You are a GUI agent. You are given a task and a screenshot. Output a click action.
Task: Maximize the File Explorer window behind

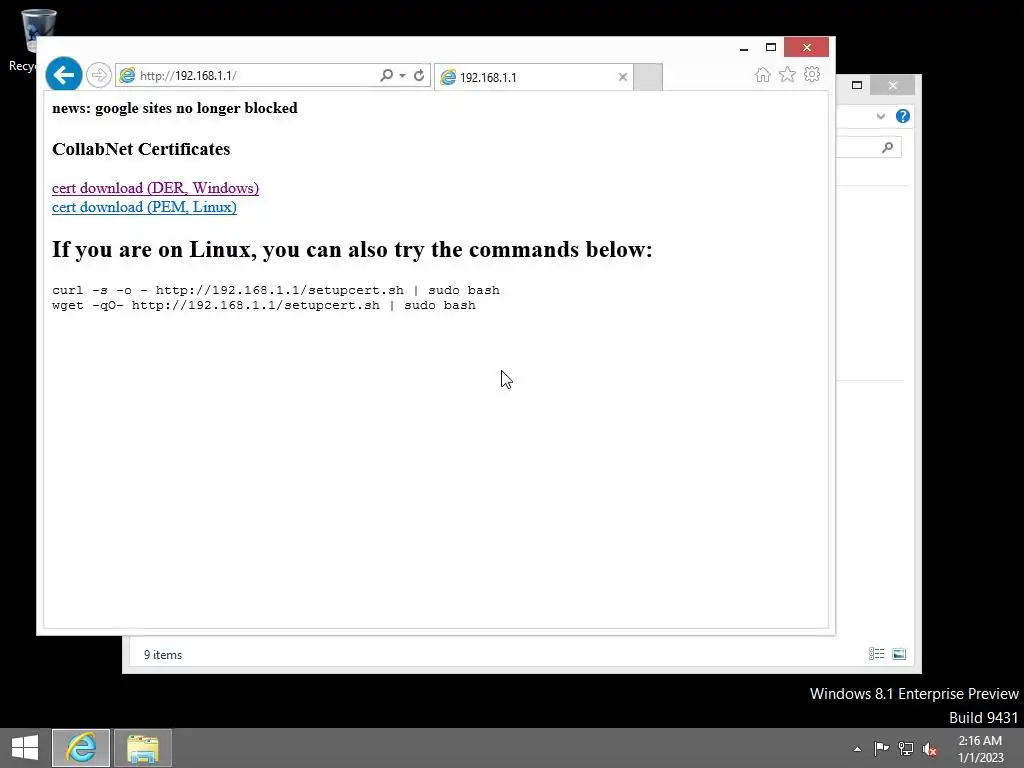point(857,85)
